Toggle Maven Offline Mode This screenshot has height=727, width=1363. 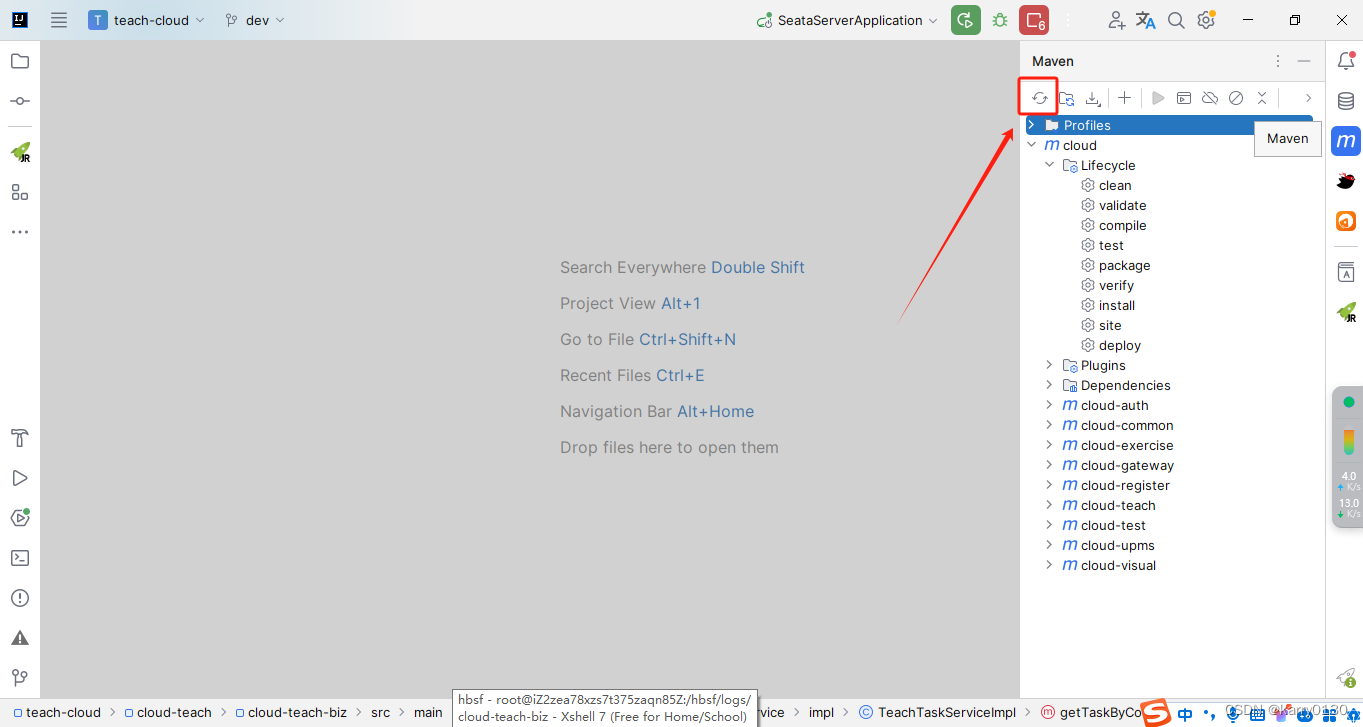1210,97
